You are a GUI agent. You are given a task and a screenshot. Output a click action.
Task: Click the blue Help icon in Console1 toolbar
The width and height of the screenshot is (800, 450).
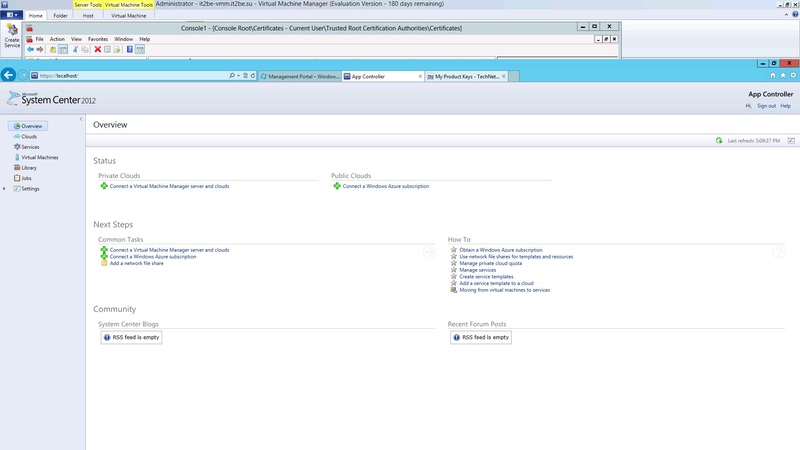point(130,49)
